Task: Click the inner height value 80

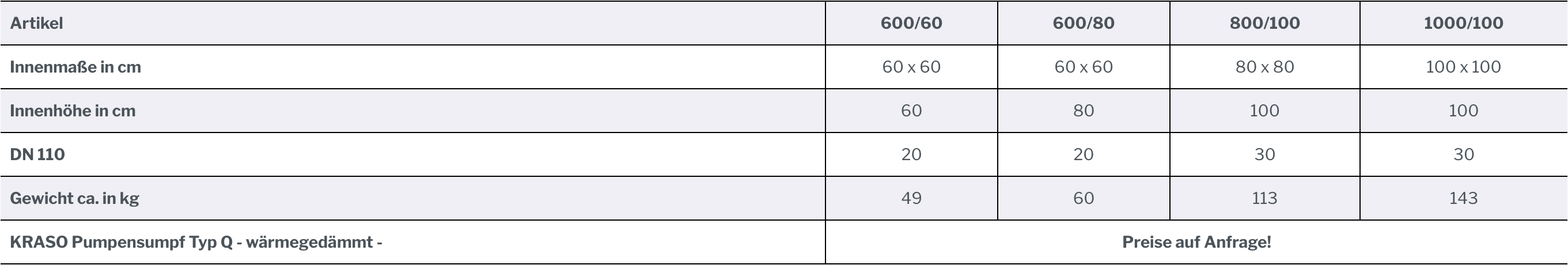Action: 1084,111
